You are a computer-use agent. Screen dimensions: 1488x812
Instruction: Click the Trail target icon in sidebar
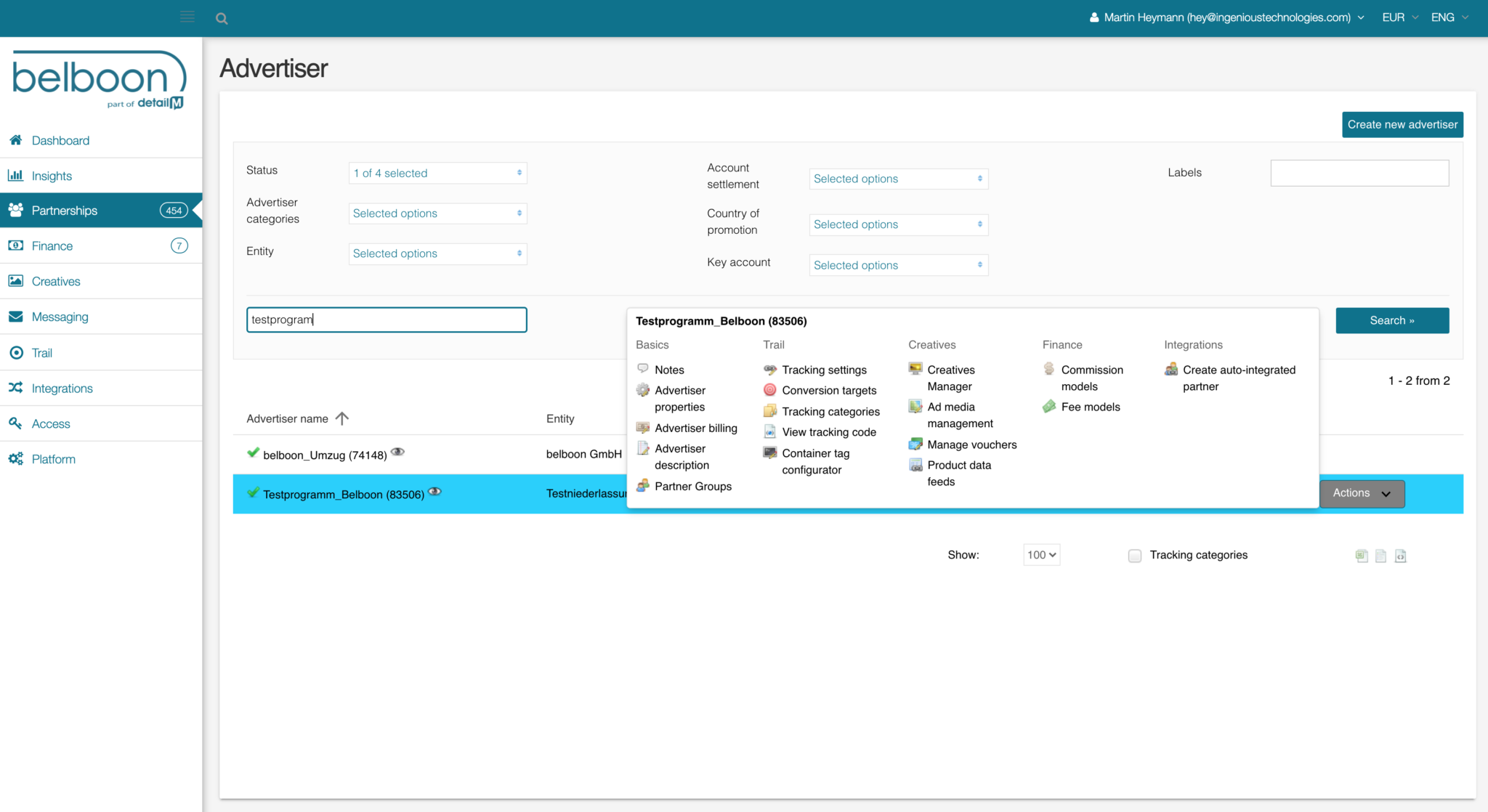16,352
